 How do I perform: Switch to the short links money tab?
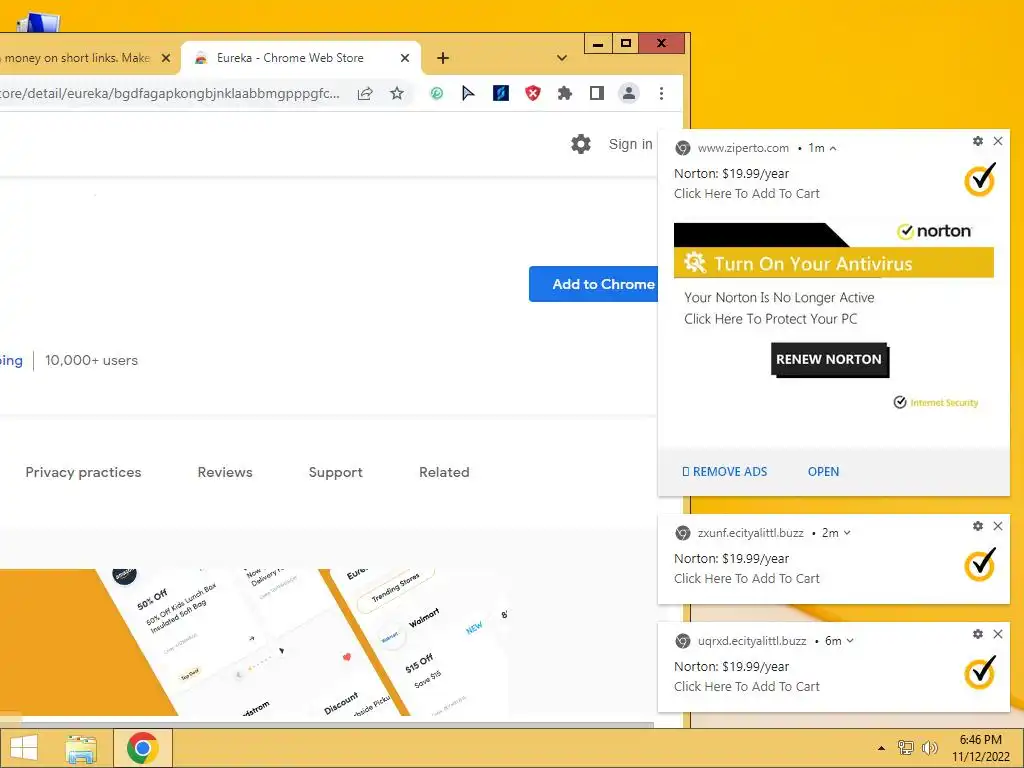click(76, 58)
